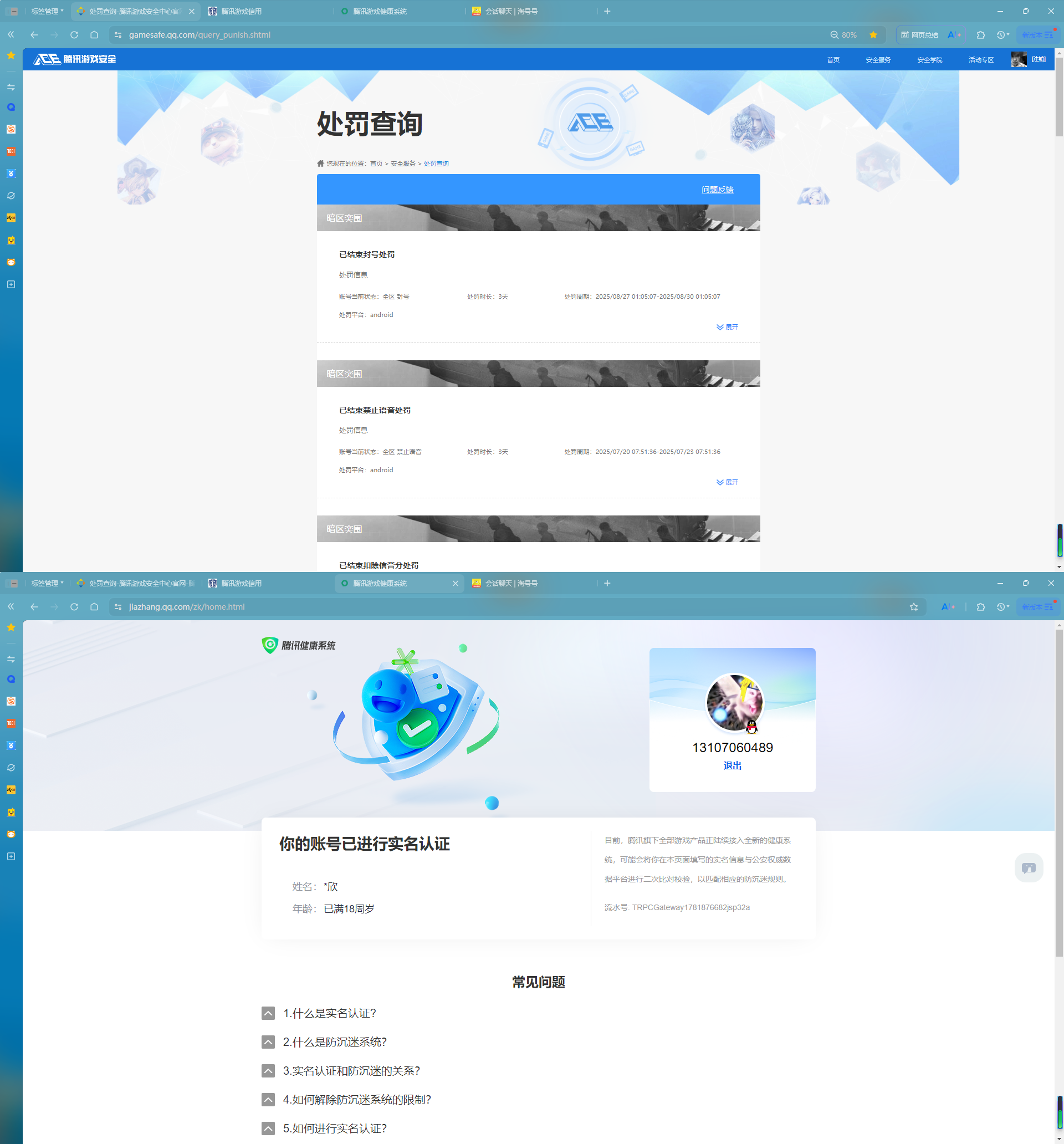
Task: Click the 腾讯健康系统 shield logo
Action: 299,646
